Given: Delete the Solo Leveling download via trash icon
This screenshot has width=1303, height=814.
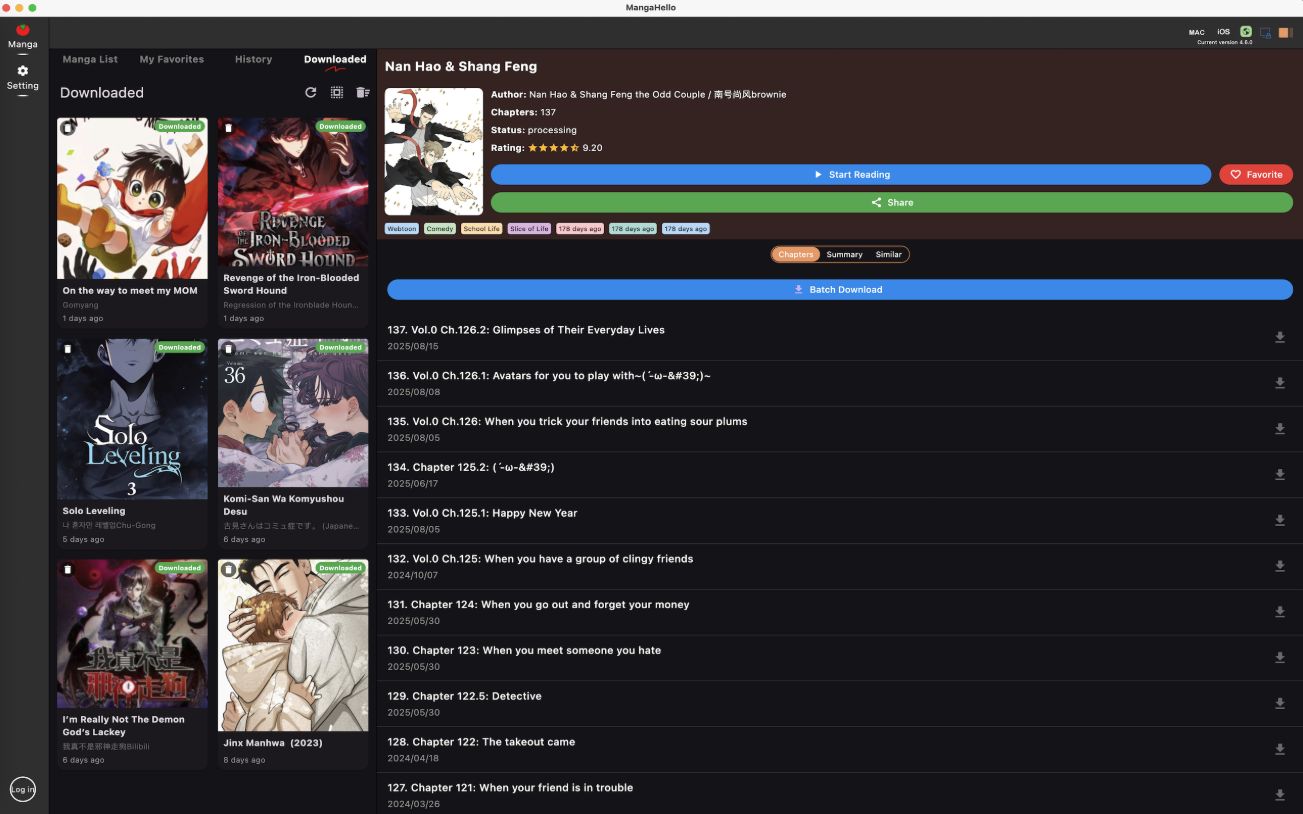Looking at the screenshot, I should pyautogui.click(x=68, y=349).
